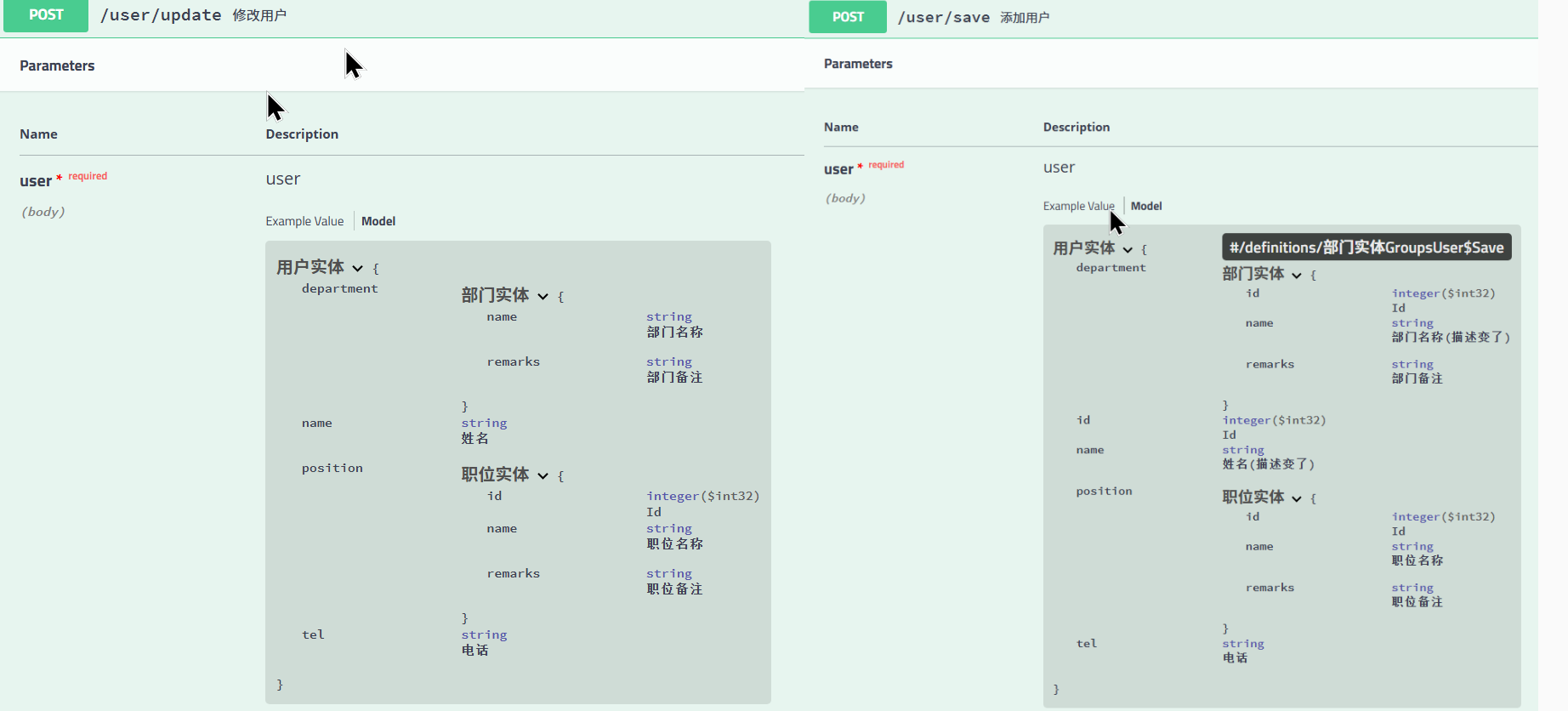1568x711 pixels.
Task: Click the 修改用户 endpoint summary
Action: click(259, 15)
